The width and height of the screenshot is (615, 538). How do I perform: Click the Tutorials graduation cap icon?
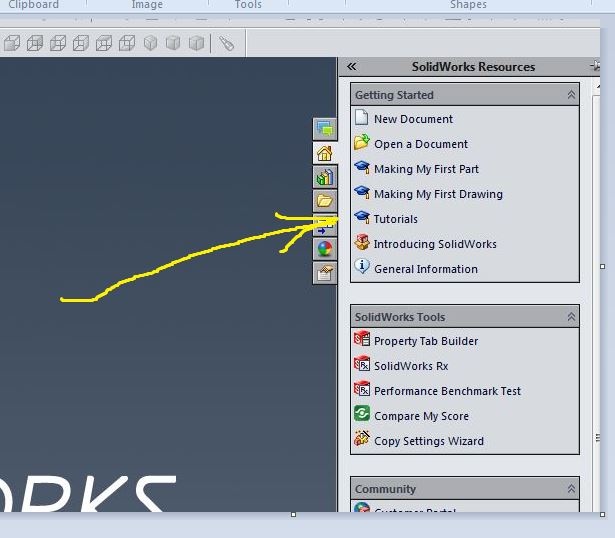click(x=362, y=217)
